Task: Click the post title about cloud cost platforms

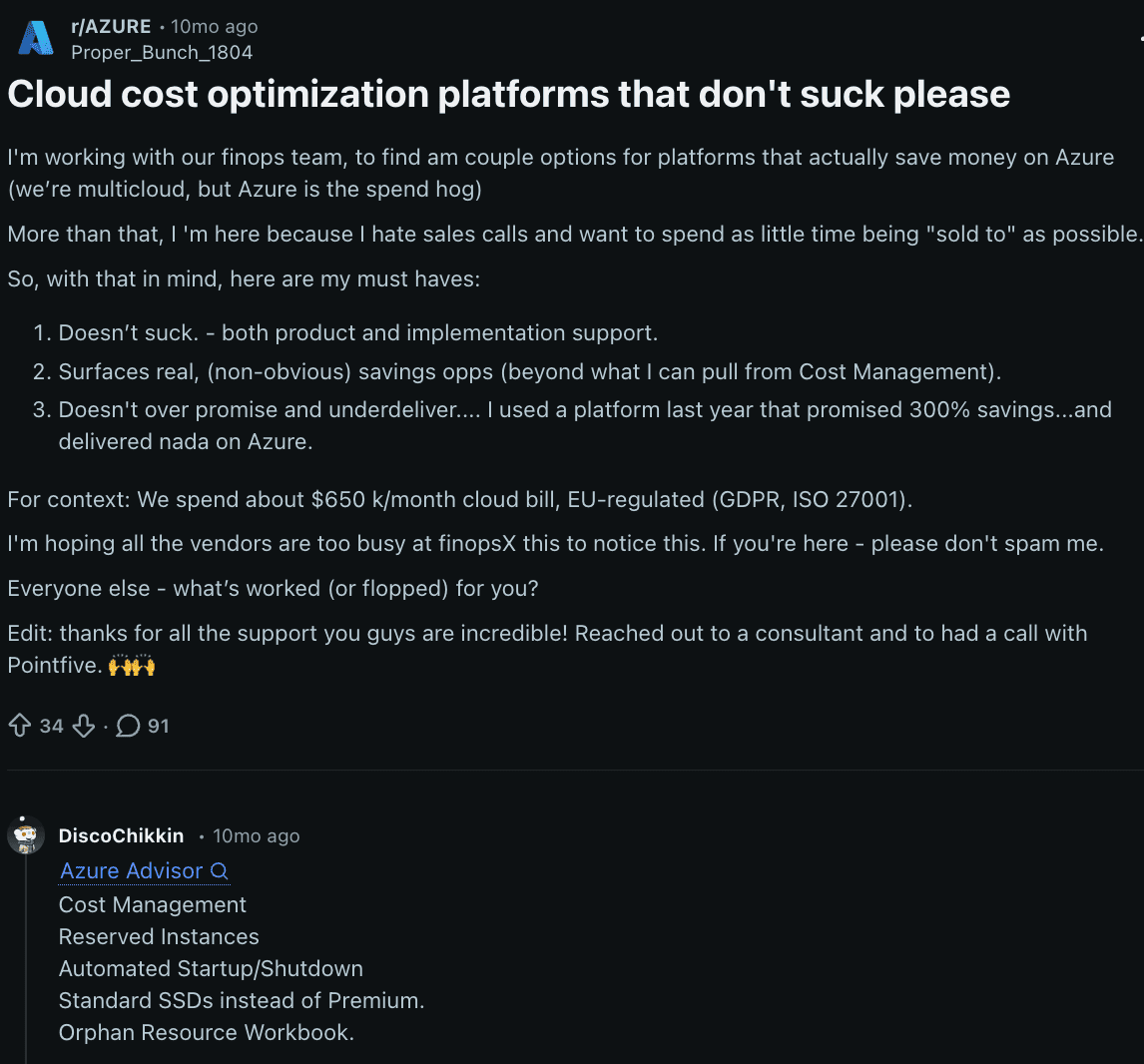Action: (508, 94)
